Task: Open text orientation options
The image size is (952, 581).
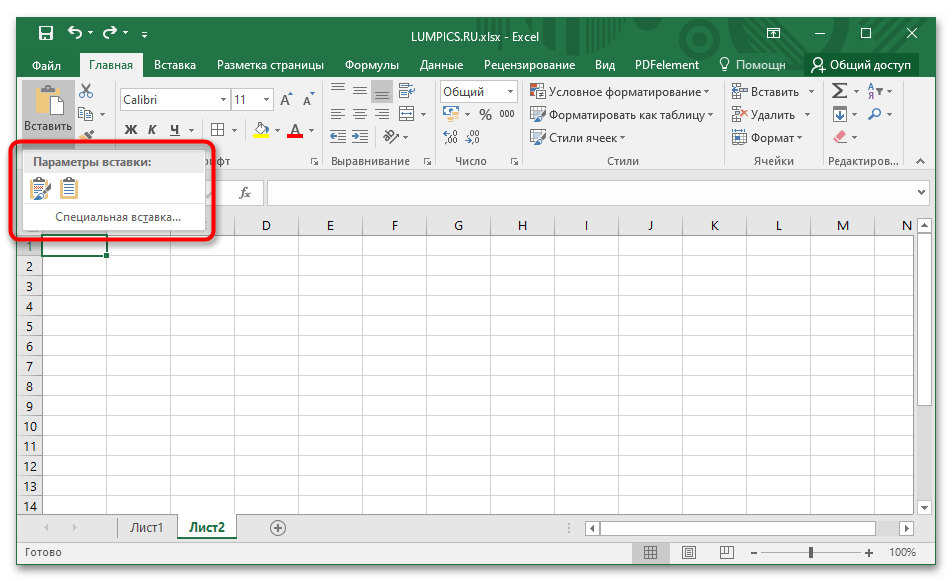Action: (391, 137)
